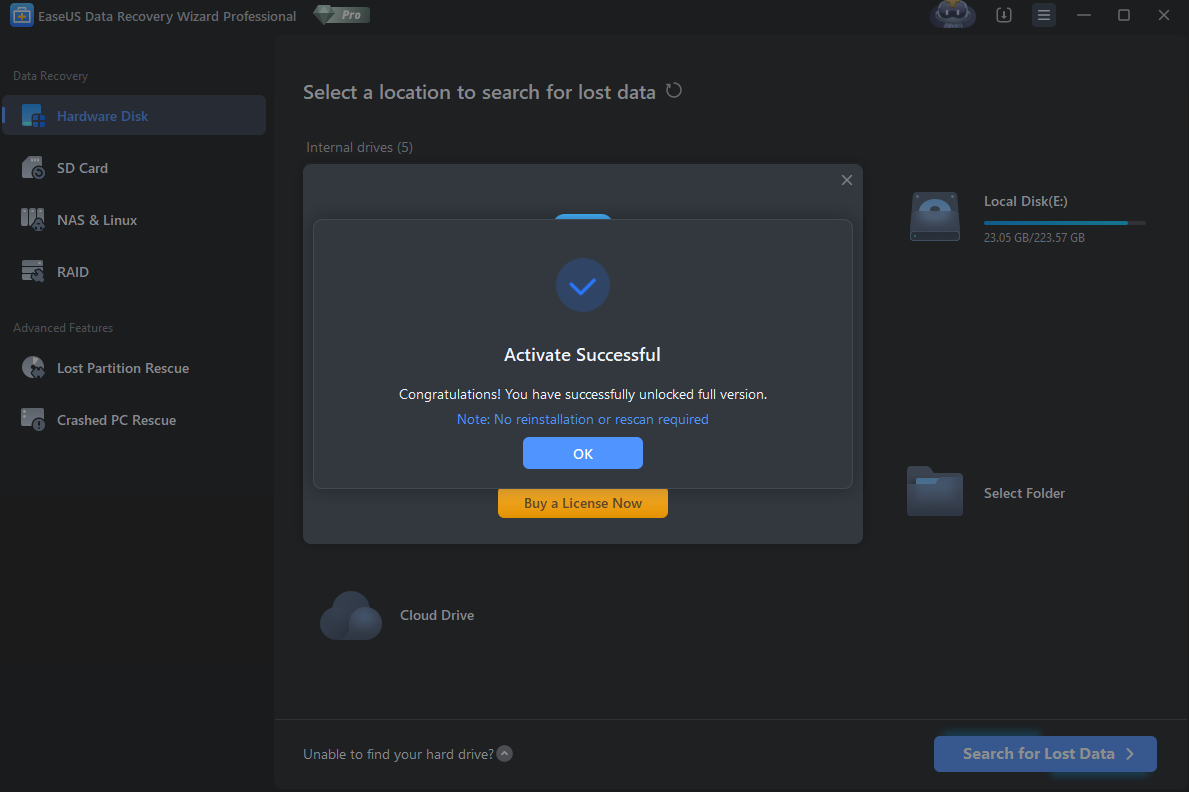Screen dimensions: 1189x792
Task: Click the Hardware Disk sidebar icon
Action: click(33, 115)
